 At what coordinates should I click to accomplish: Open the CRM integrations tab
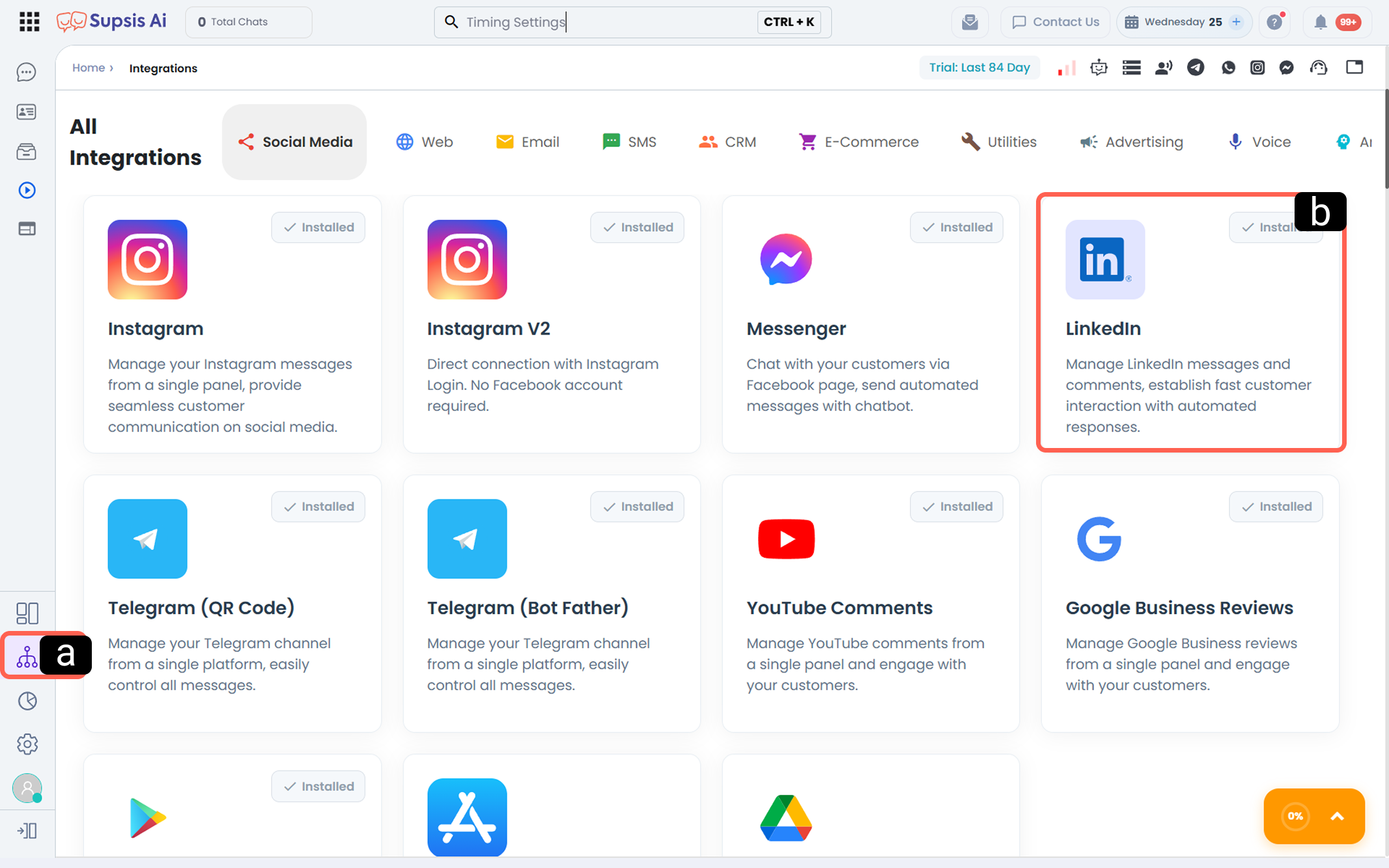click(x=727, y=142)
